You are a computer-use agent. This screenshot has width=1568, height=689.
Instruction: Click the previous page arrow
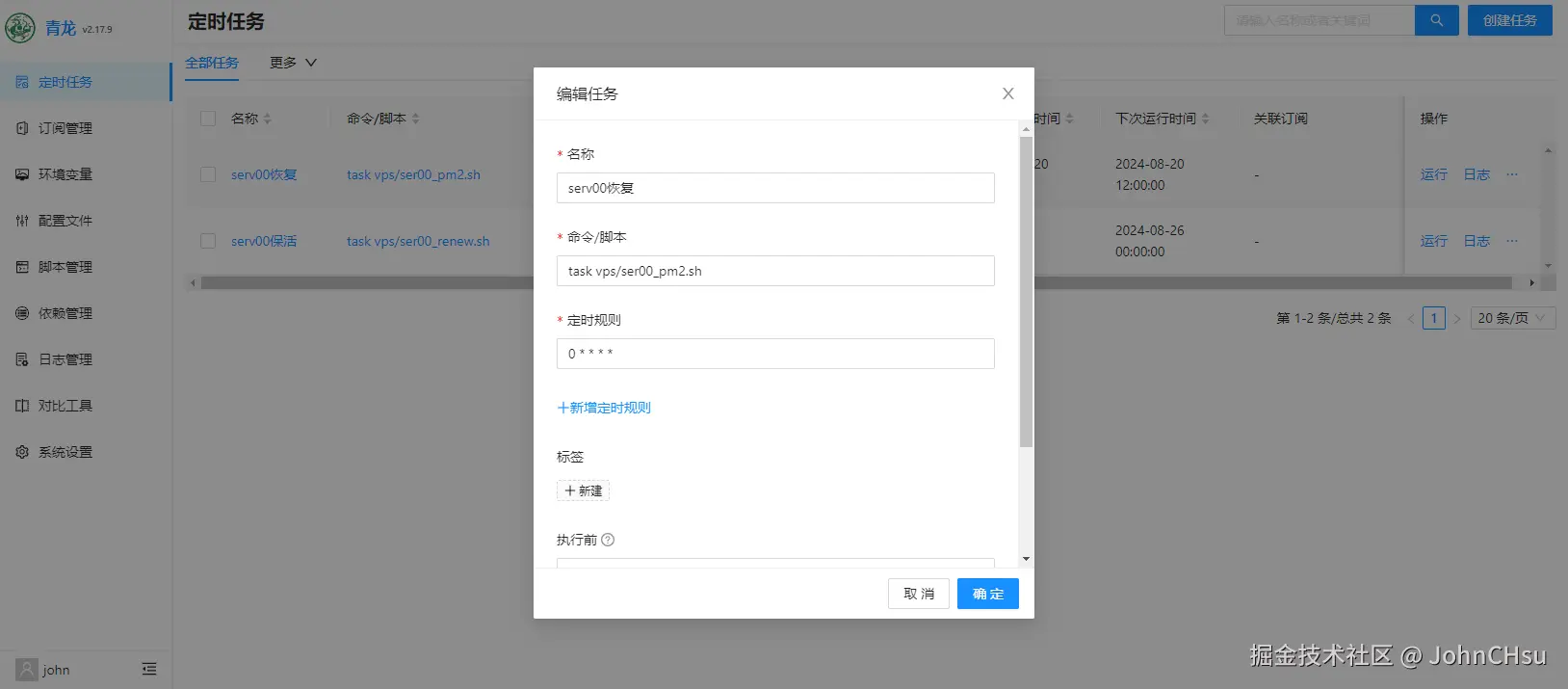[x=1411, y=318]
